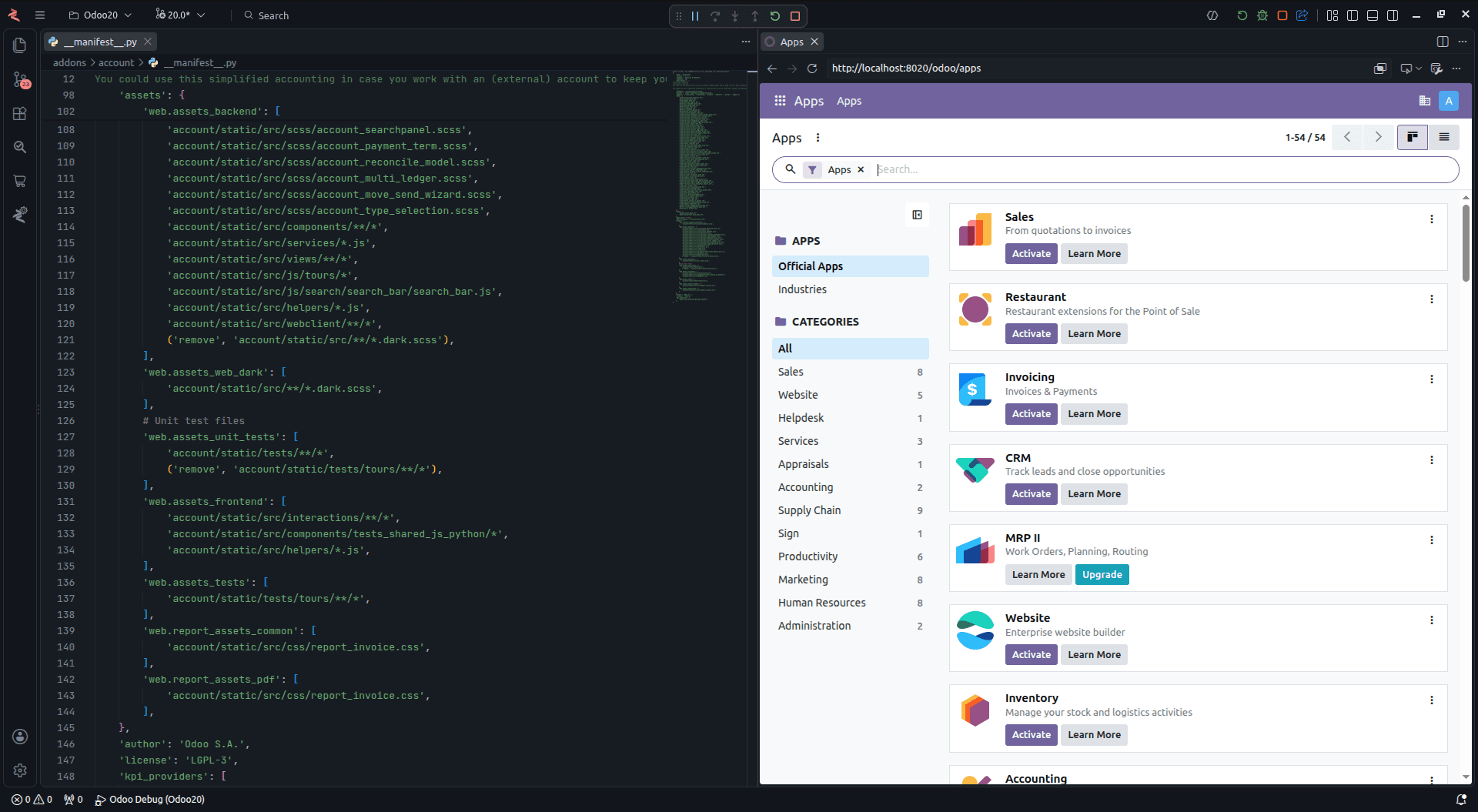Switch to Kanban view in Apps
The height and width of the screenshot is (812, 1478).
tap(1413, 137)
